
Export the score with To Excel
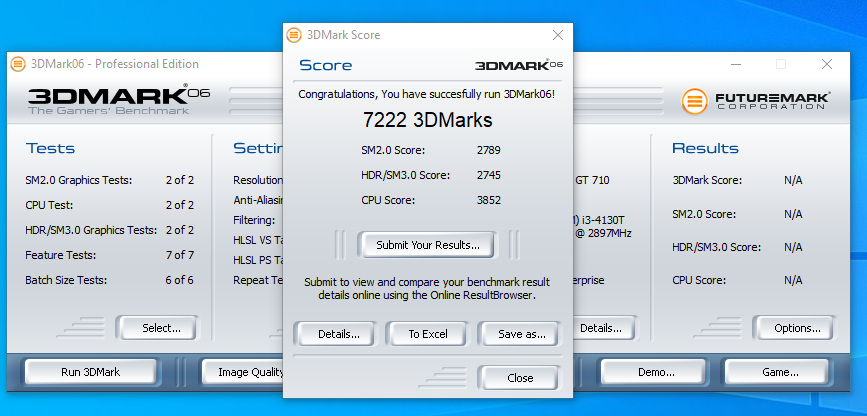click(x=427, y=333)
